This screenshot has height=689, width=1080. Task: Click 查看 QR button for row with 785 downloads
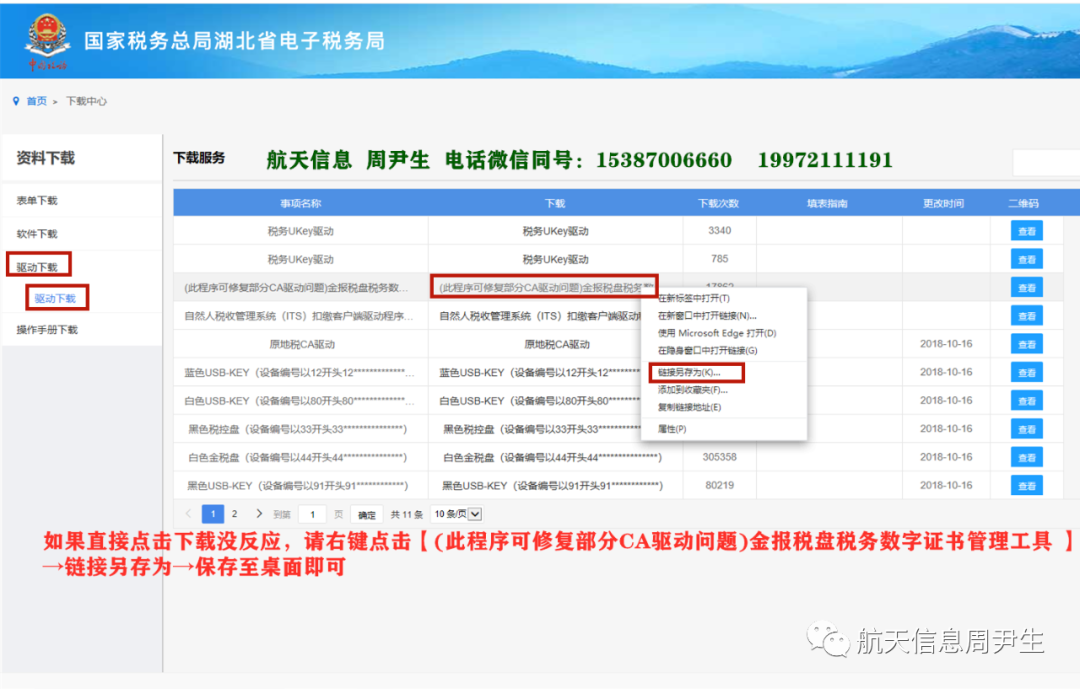pos(1026,260)
